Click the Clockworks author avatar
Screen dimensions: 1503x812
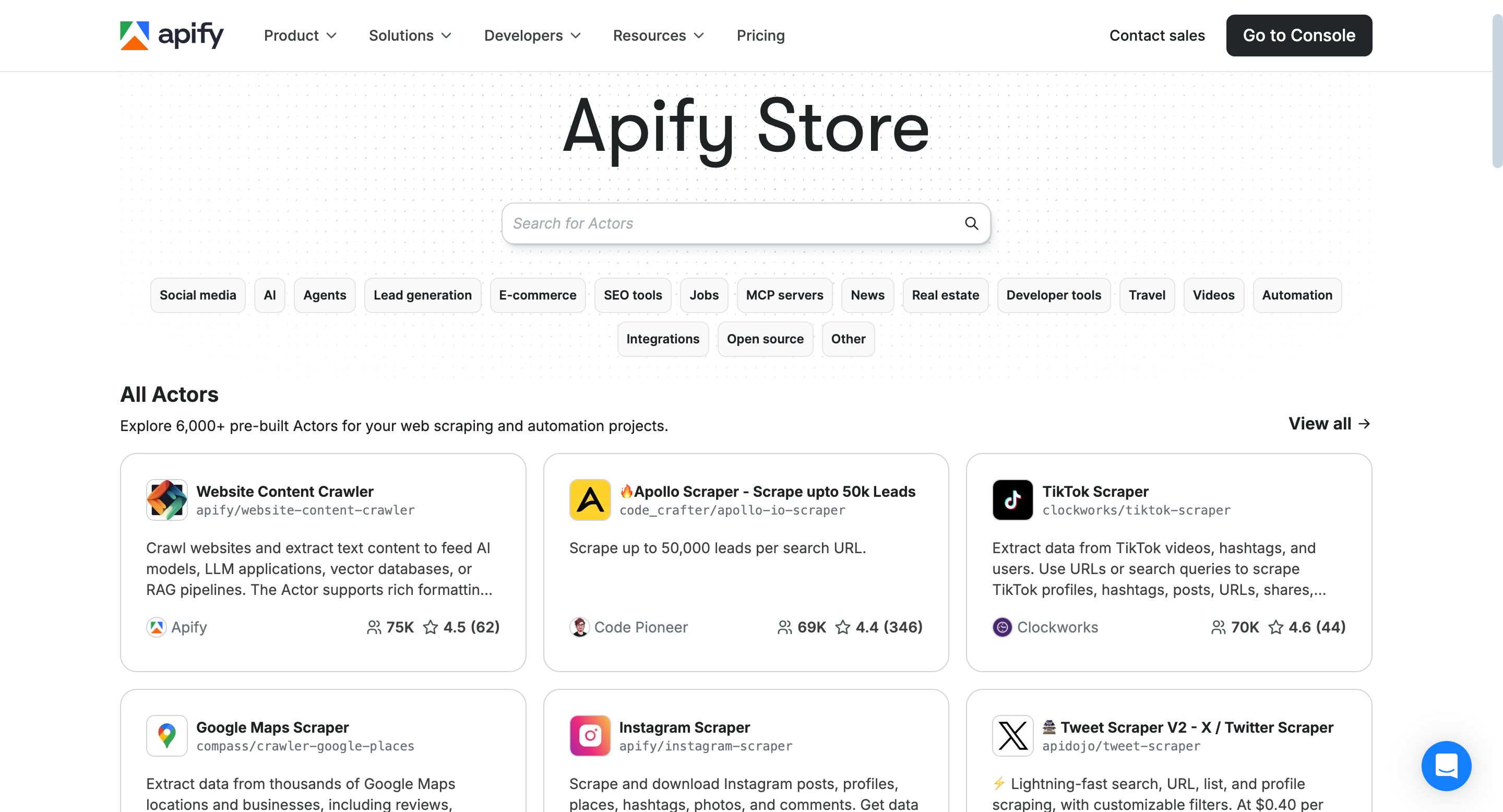click(x=1002, y=627)
